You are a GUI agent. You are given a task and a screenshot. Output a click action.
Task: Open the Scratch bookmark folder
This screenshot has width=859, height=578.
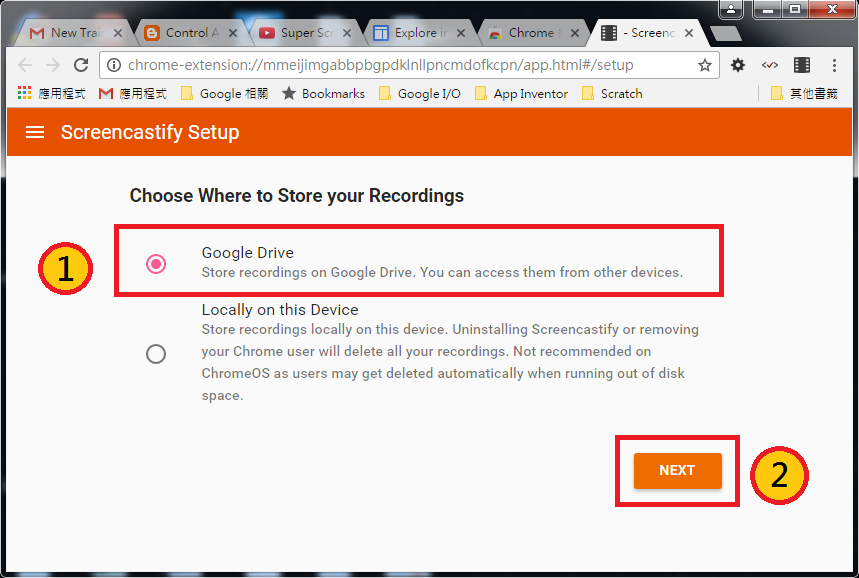(611, 93)
